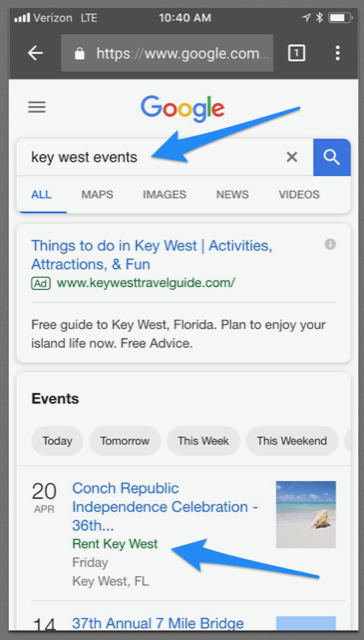This screenshot has width=364, height=640.
Task: Clear the search query with X
Action: (292, 157)
